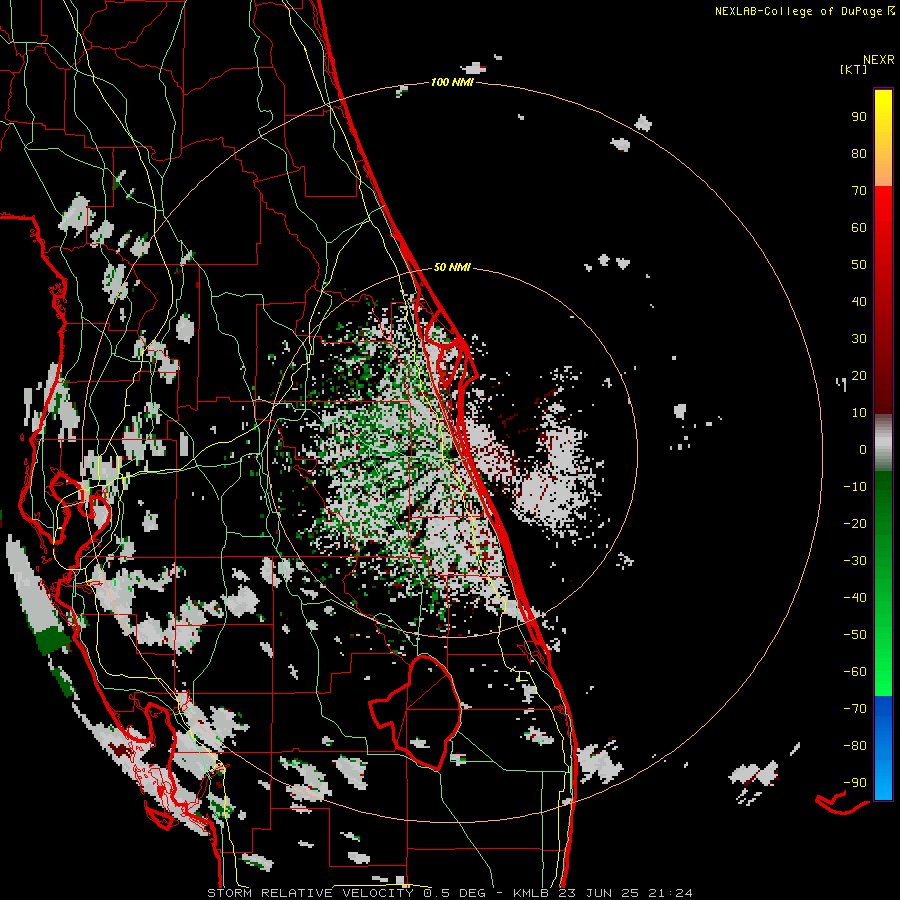Click the 50 value on velocity scale
The width and height of the screenshot is (900, 900).
coord(859,265)
